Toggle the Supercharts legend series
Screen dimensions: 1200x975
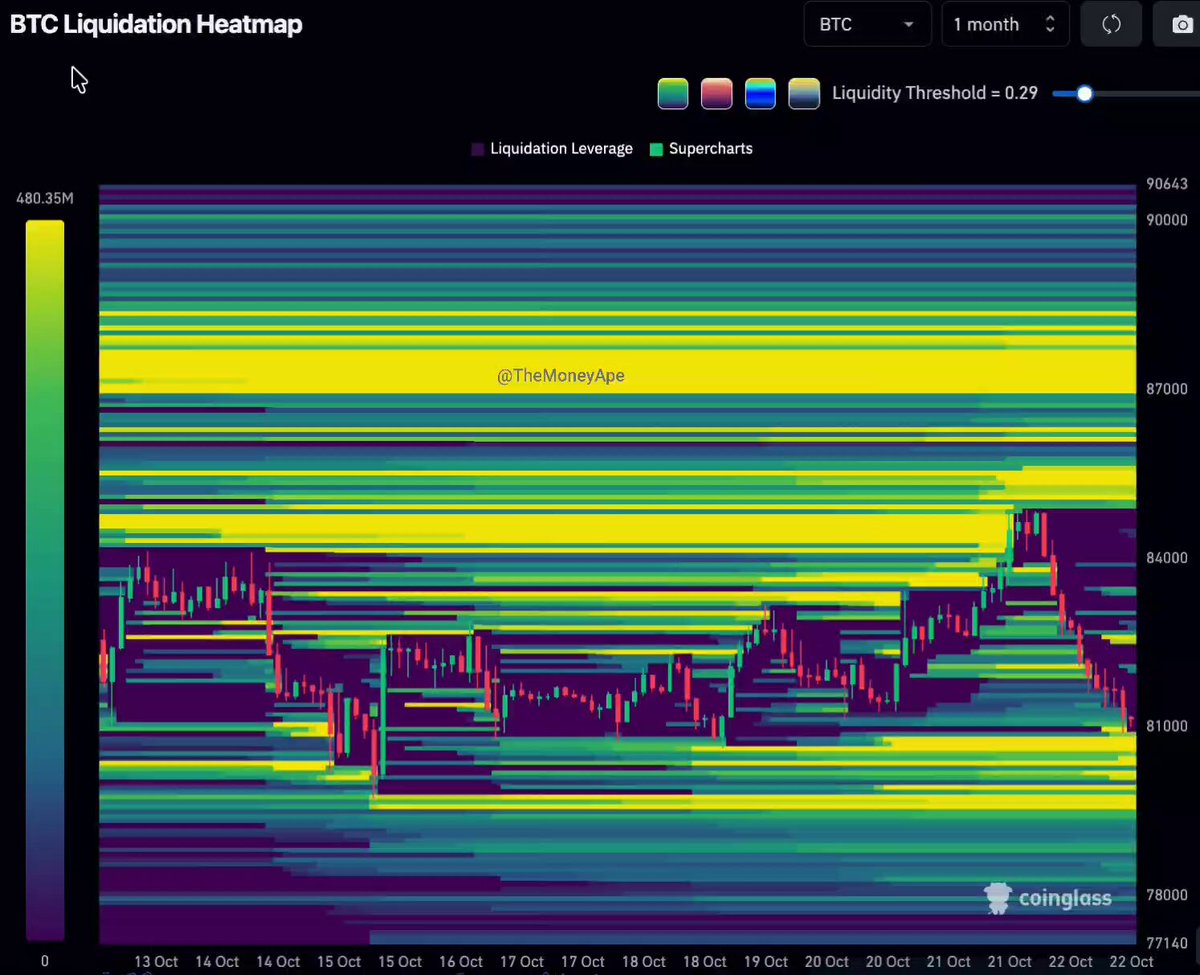click(x=701, y=149)
